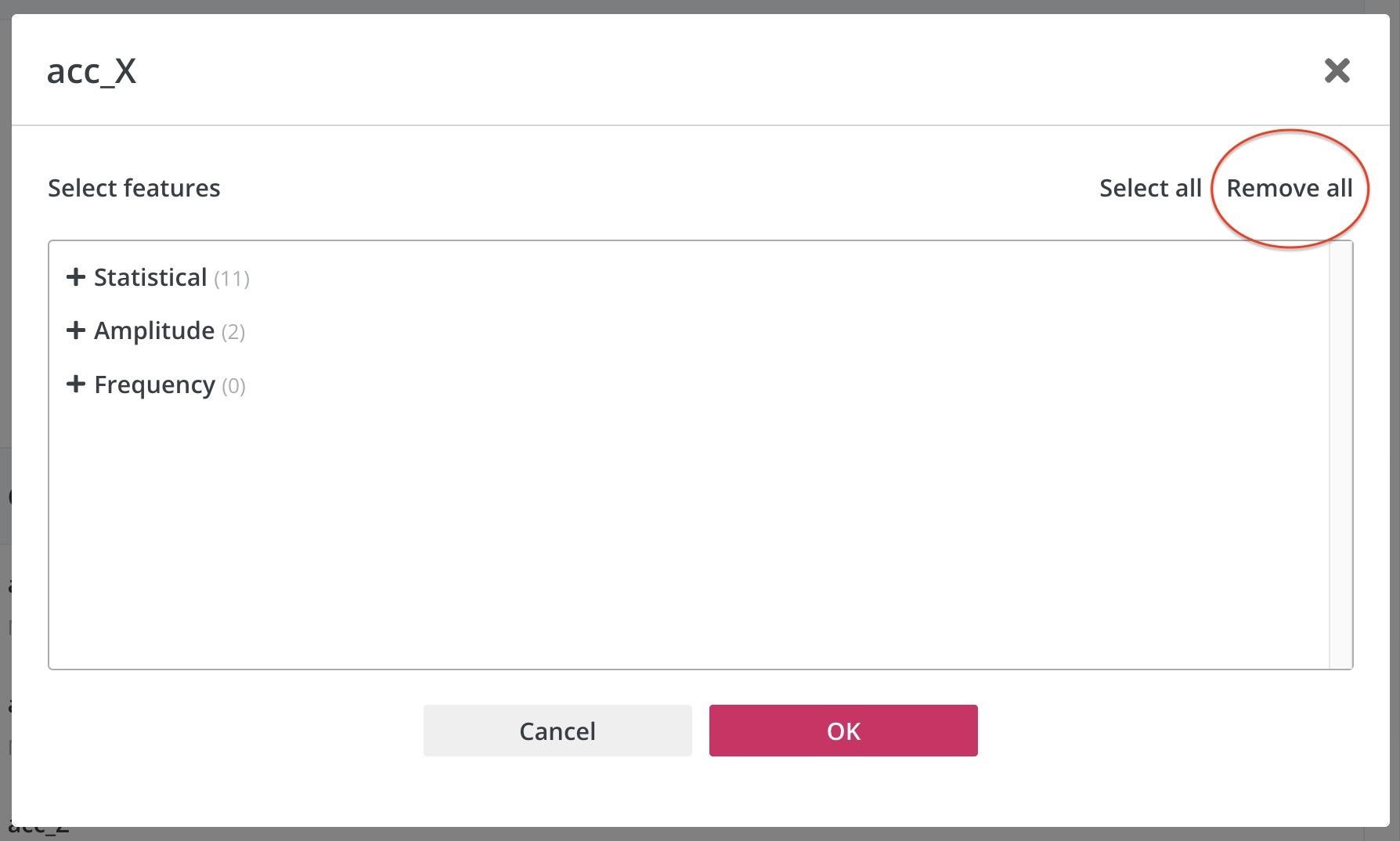The height and width of the screenshot is (841, 1400).
Task: Select the Statistical category label
Action: (x=150, y=277)
